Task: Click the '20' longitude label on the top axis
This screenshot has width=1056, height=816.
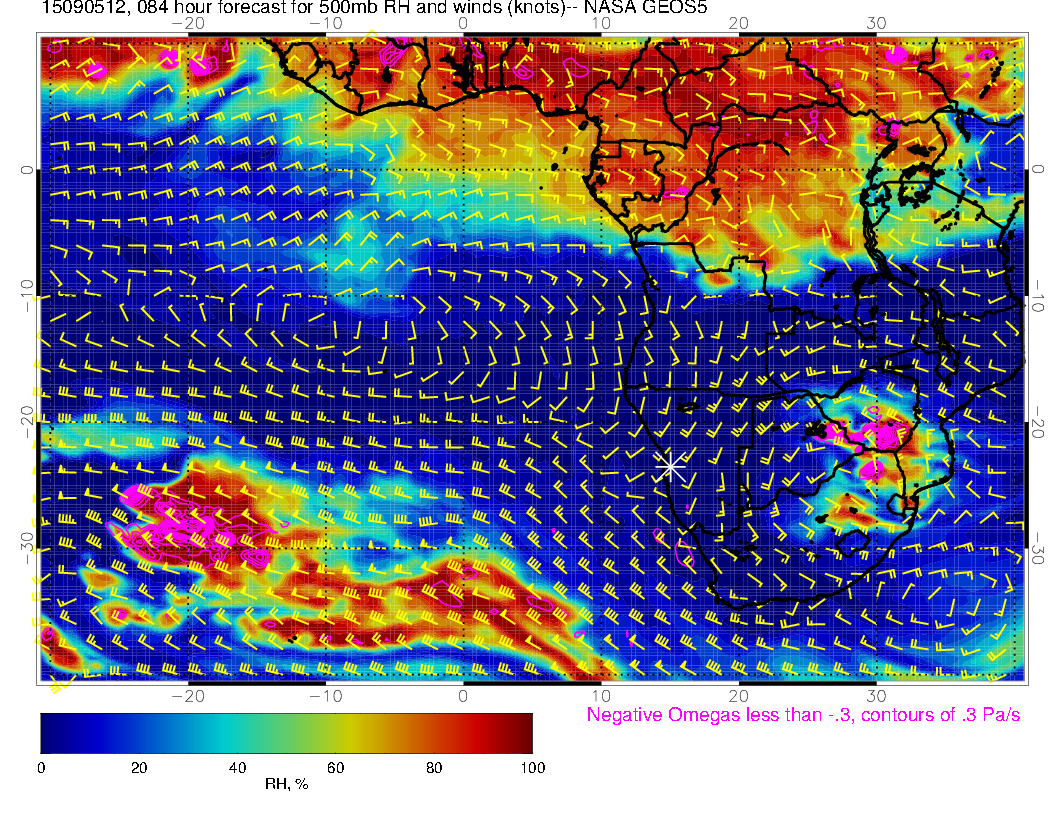Action: (x=739, y=24)
